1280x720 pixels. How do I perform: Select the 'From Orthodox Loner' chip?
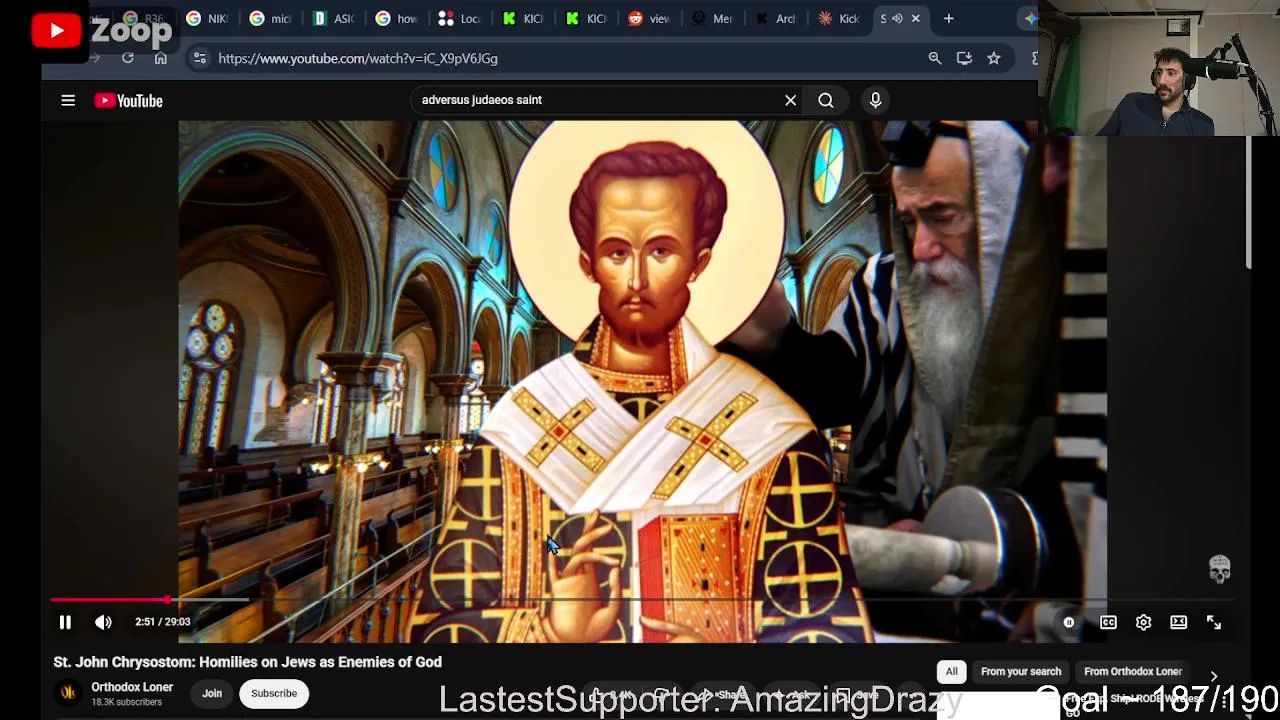[x=1133, y=672]
